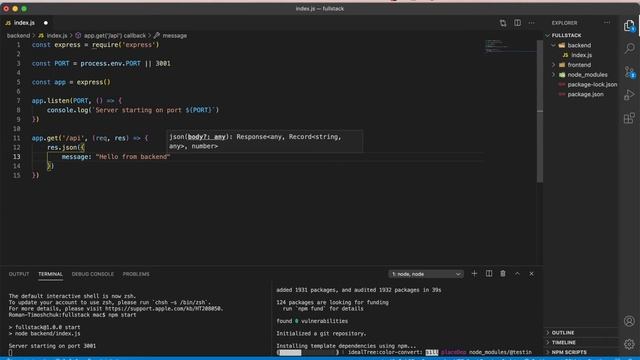Click 'Initialized a git repository.' terminal line
Screen dimensions: 640x360
321,333
